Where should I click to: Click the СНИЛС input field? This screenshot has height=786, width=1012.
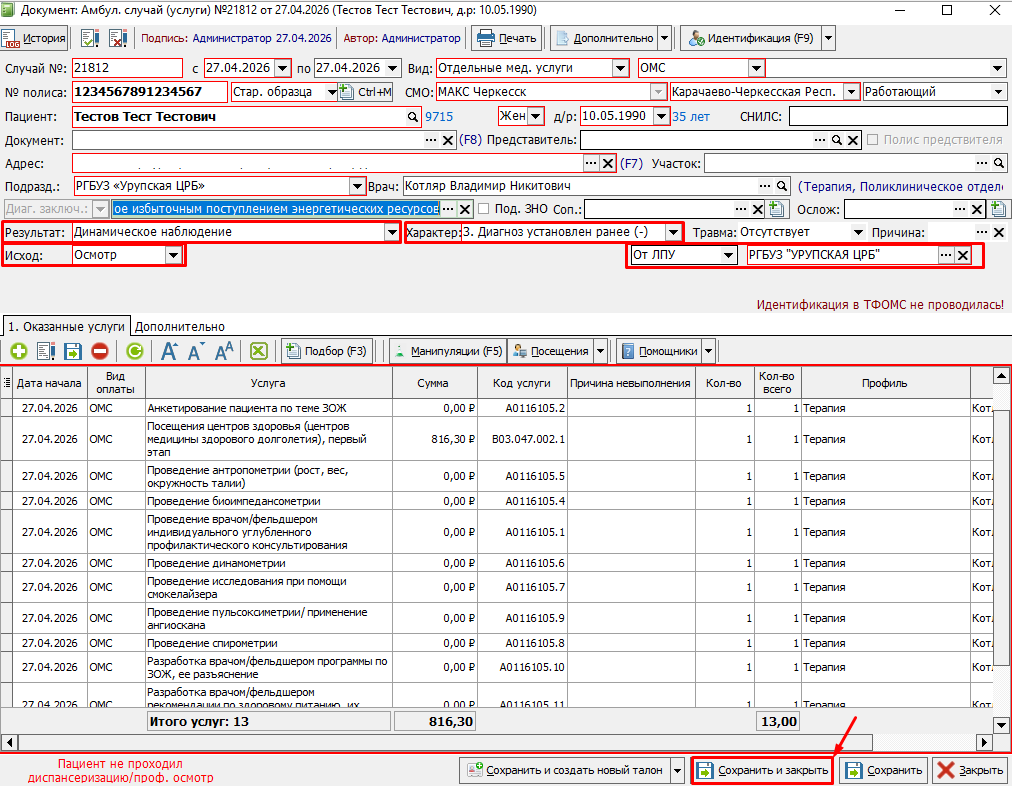click(x=896, y=117)
